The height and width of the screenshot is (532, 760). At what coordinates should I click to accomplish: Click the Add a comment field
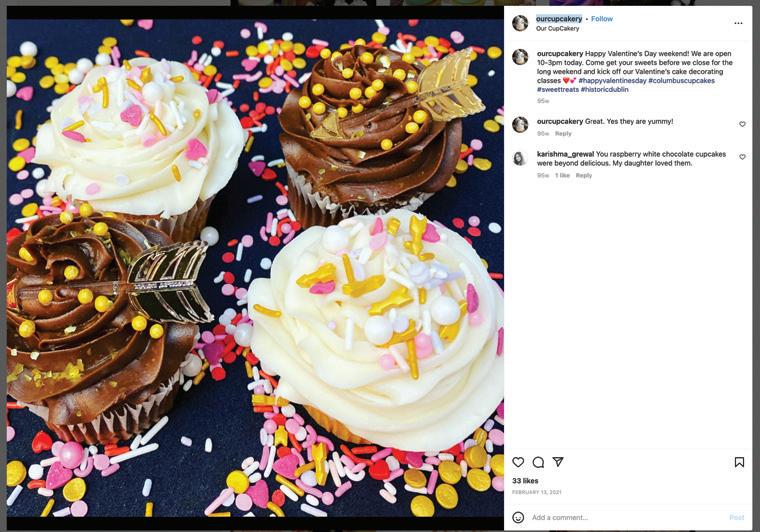625,517
